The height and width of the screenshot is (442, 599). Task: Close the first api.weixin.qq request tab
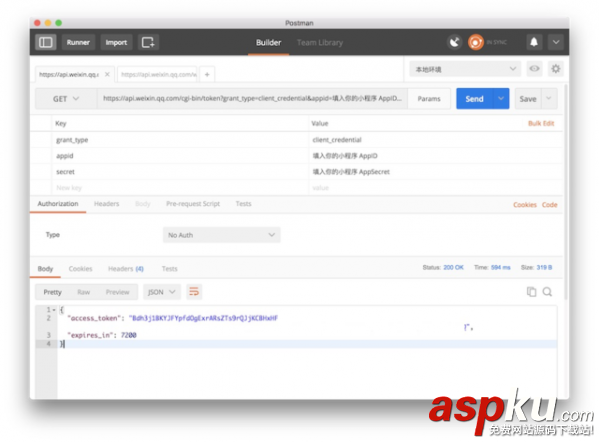coord(107,74)
